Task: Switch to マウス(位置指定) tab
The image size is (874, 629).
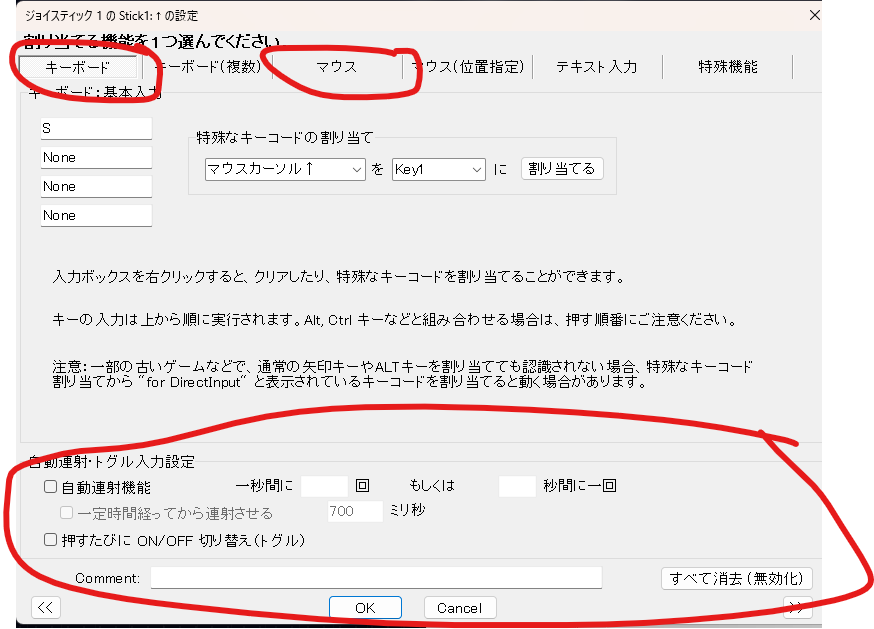Action: click(467, 67)
